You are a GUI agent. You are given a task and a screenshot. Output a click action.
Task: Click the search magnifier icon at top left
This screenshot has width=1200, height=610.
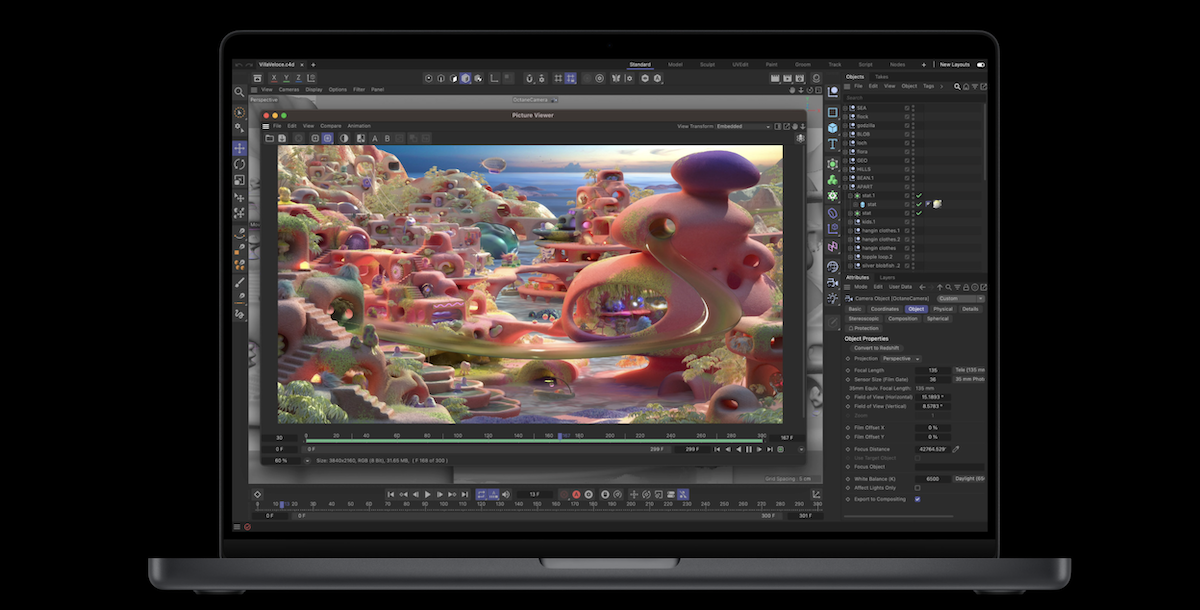click(x=240, y=92)
